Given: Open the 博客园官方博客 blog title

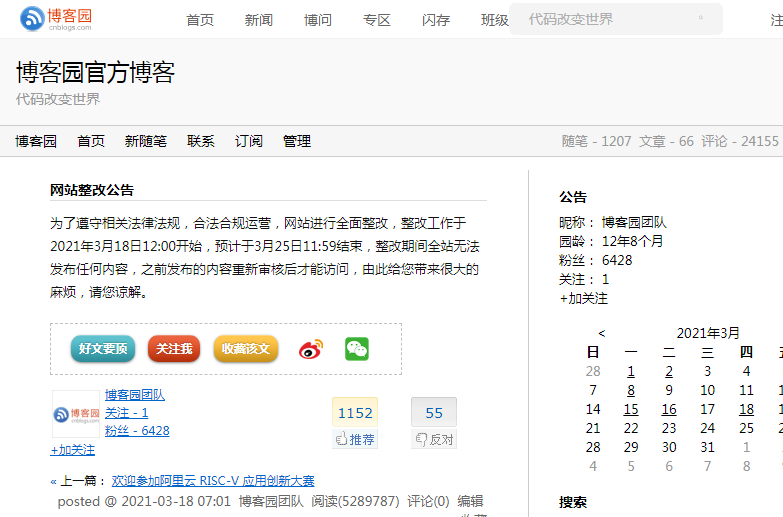Looking at the screenshot, I should pyautogui.click(x=95, y=72).
